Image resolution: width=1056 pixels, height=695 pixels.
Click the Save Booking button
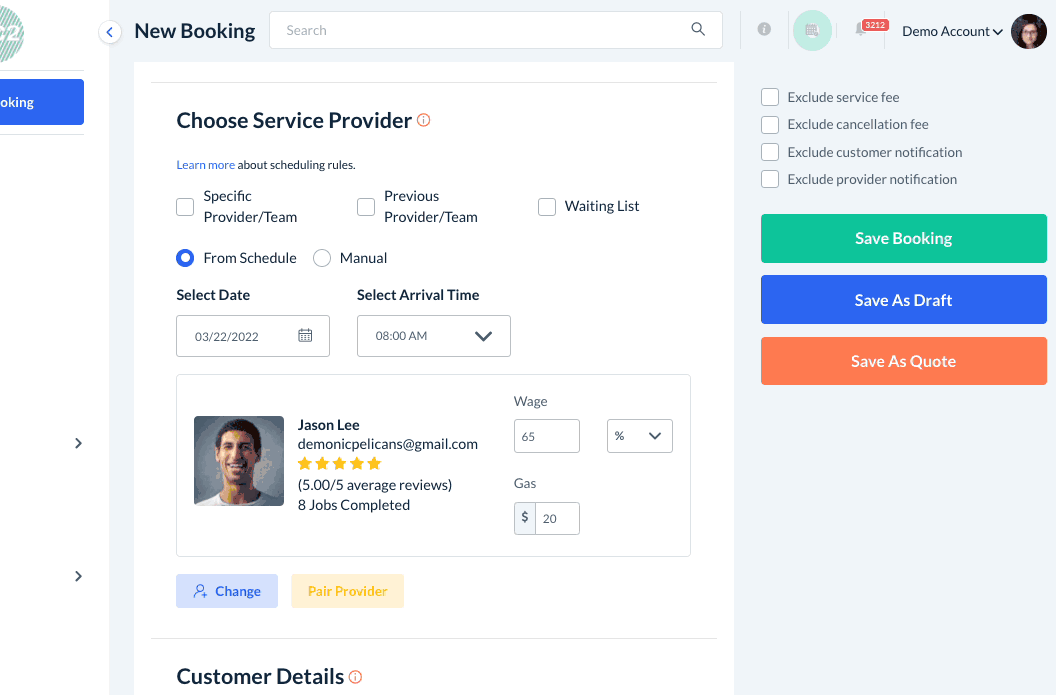click(903, 239)
